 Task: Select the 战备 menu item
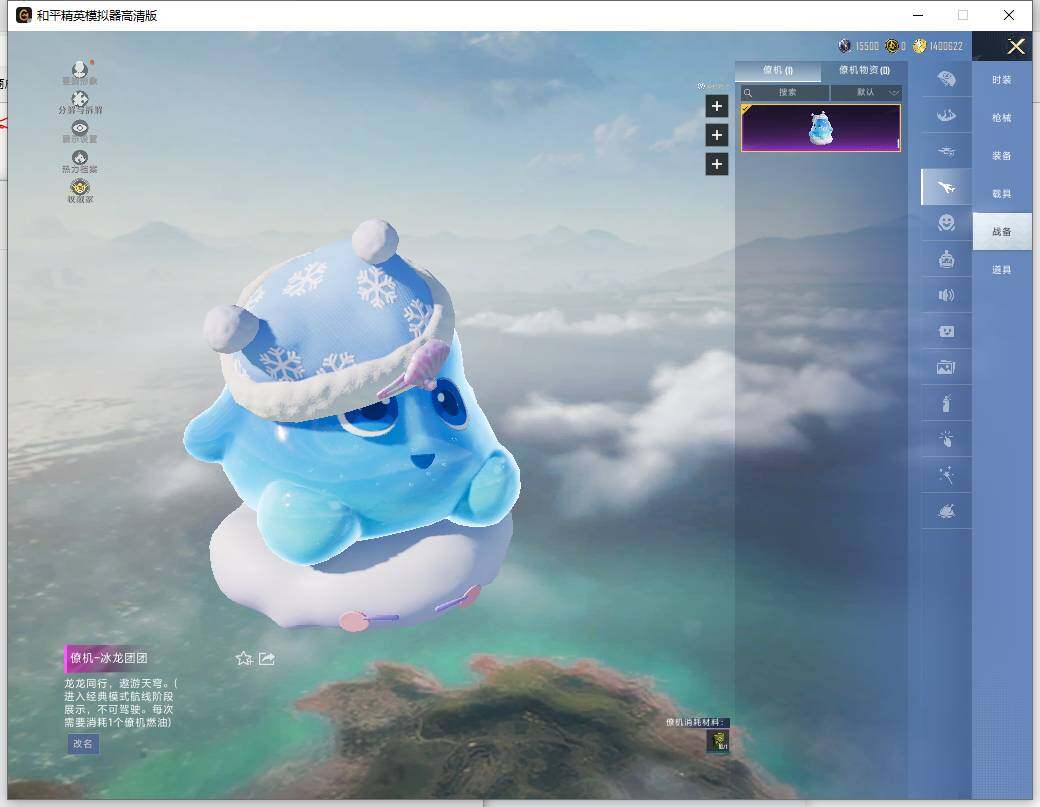[x=1002, y=231]
